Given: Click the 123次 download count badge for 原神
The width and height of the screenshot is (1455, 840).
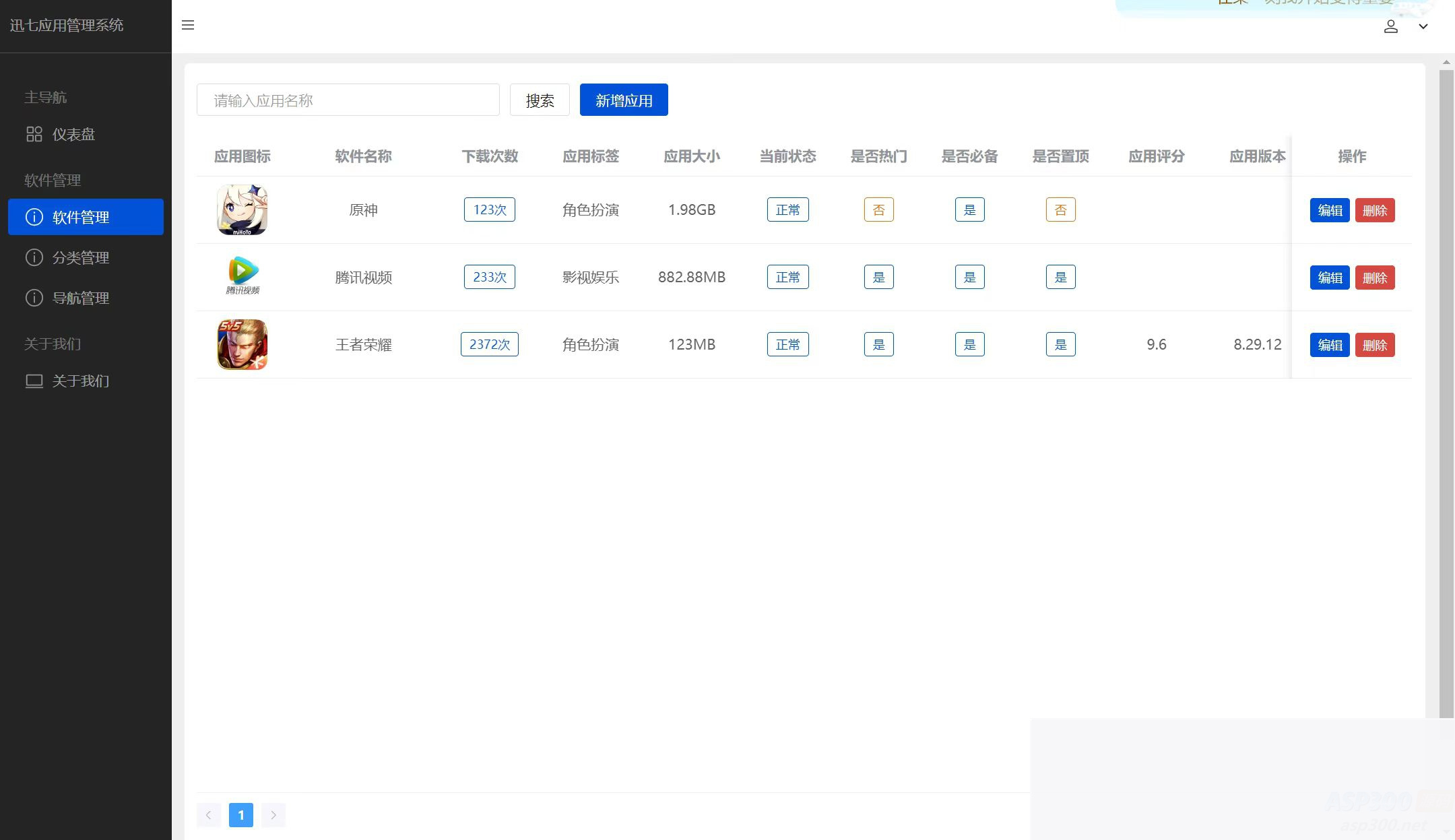Looking at the screenshot, I should [489, 209].
